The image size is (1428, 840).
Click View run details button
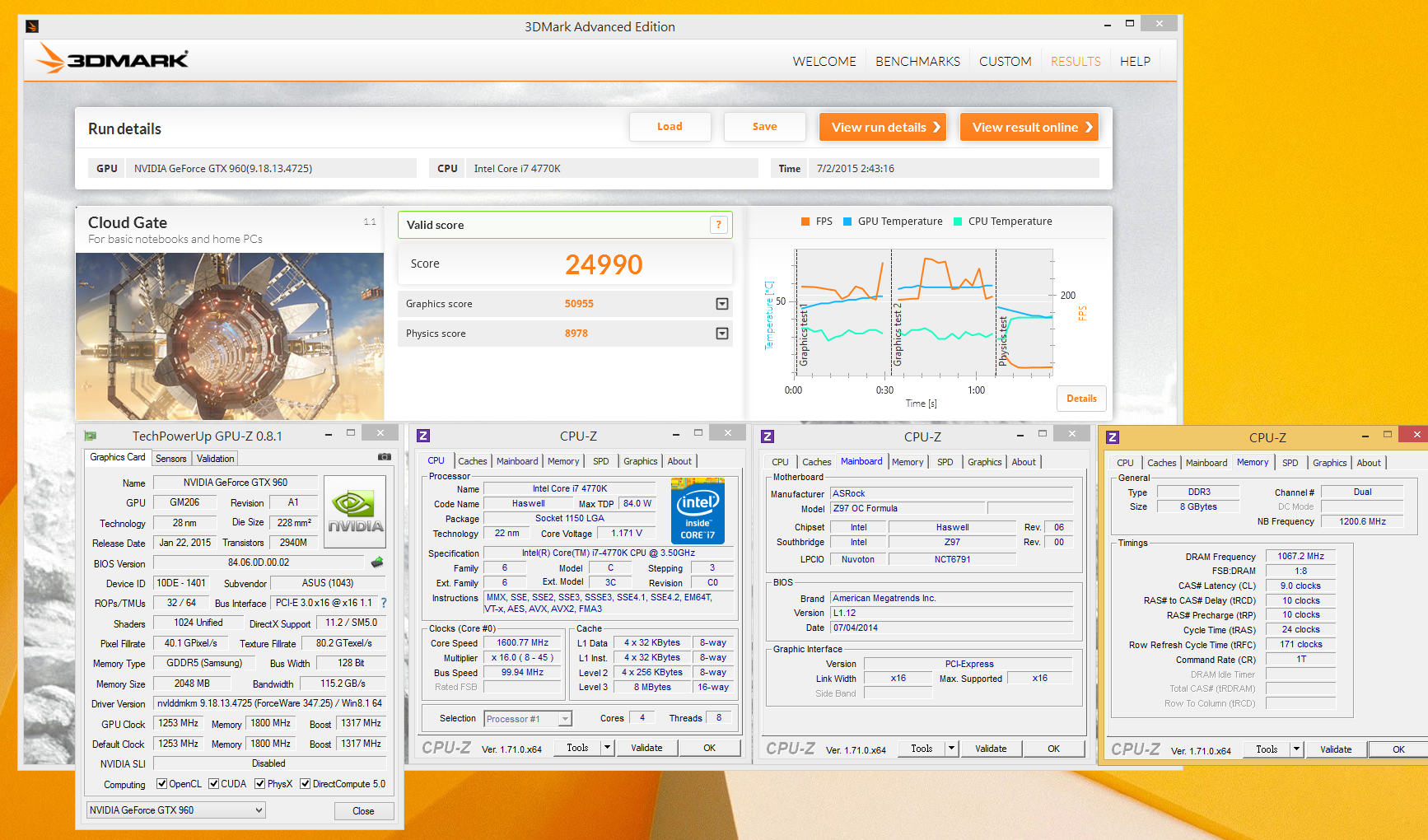tap(883, 127)
